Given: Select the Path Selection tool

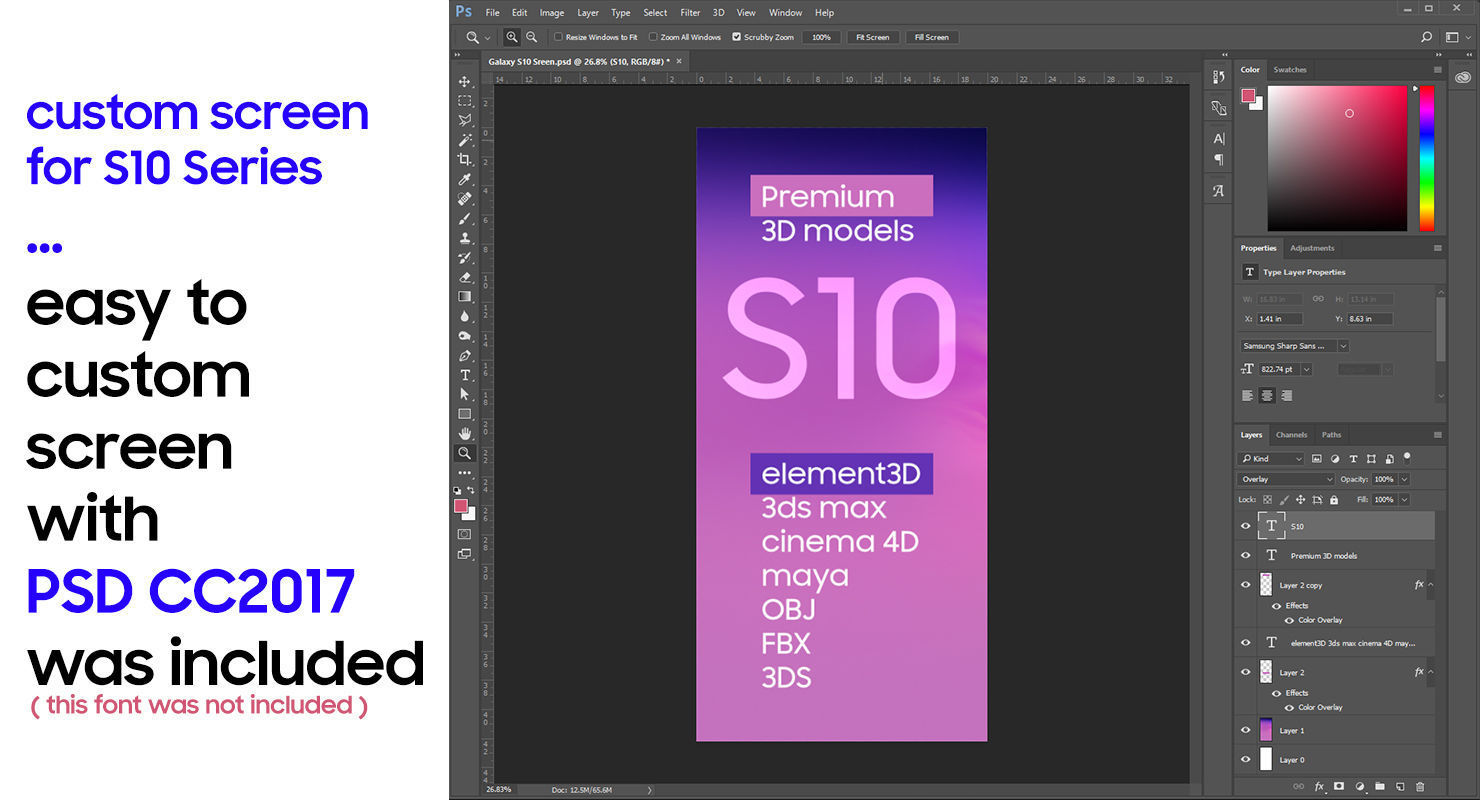Looking at the screenshot, I should coord(464,394).
